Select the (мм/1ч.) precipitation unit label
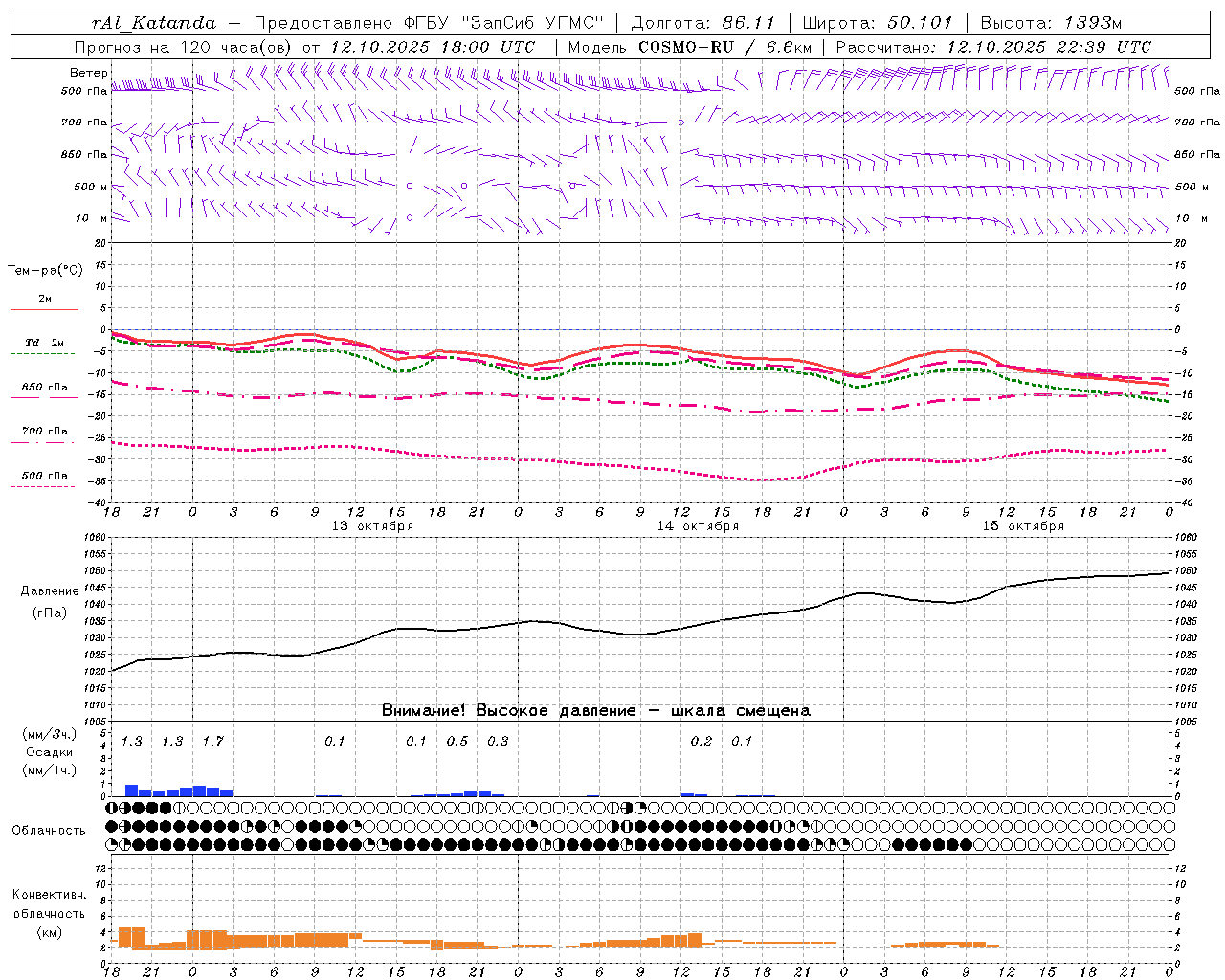The image size is (1225, 980). (50, 770)
